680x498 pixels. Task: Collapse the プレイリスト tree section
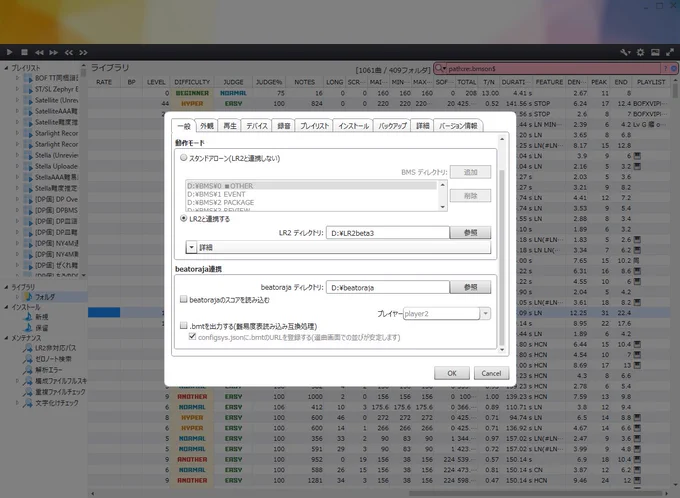tap(6, 68)
